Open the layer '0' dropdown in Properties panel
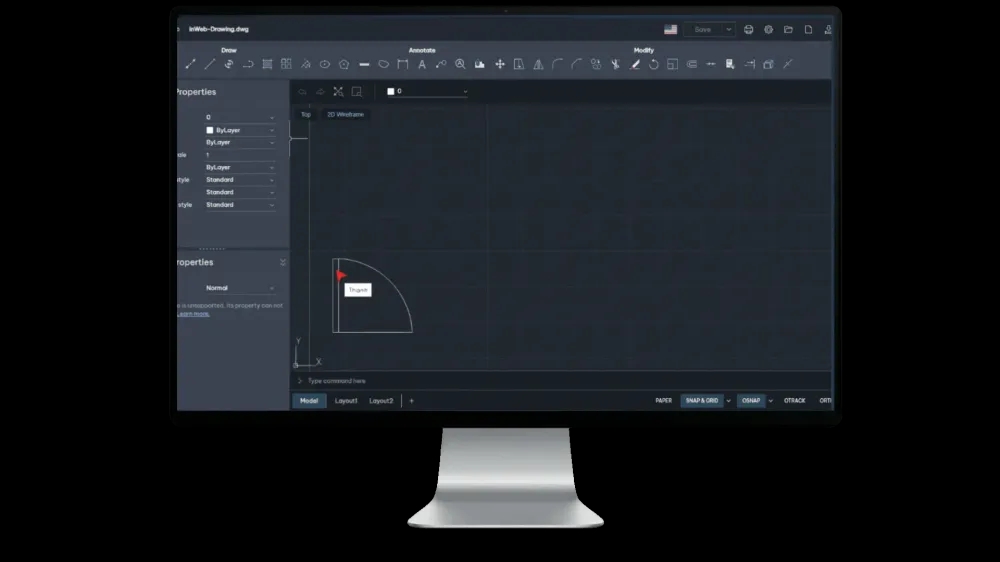1000x562 pixels. point(240,117)
